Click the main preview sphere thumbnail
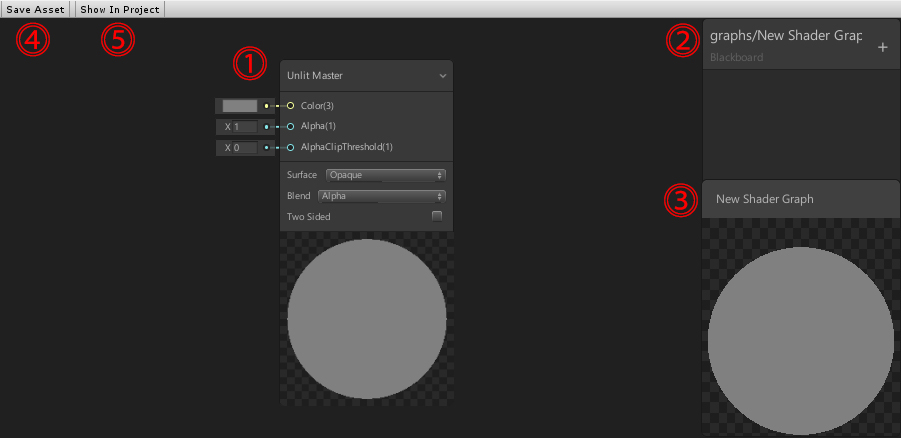901x438 pixels. pyautogui.click(x=800, y=340)
